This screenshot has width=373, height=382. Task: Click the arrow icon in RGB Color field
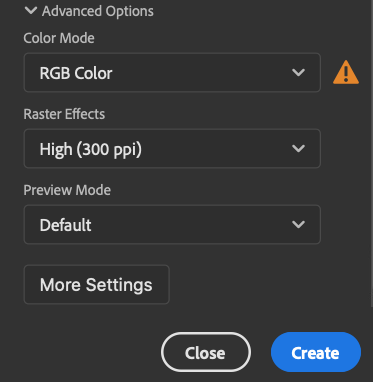pos(298,72)
